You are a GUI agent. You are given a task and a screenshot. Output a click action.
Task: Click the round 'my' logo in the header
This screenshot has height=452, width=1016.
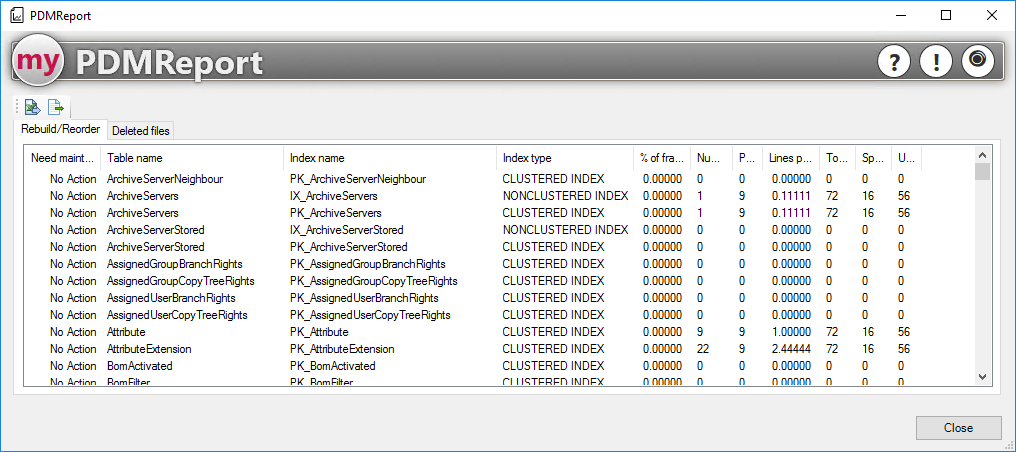coord(38,62)
